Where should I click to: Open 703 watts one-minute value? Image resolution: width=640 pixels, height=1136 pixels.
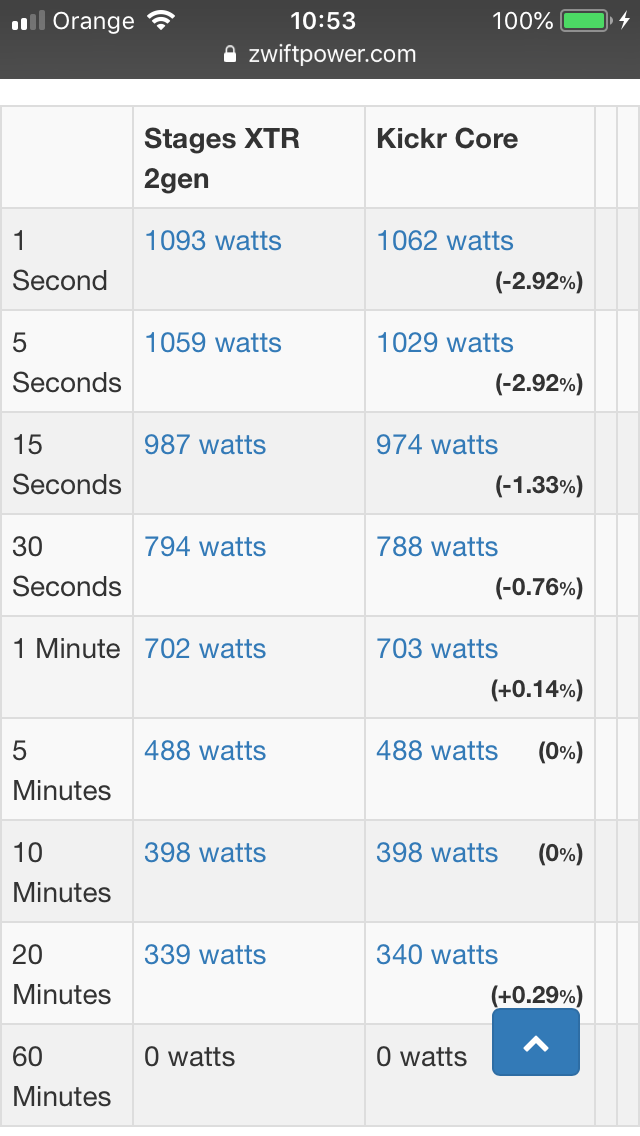[437, 649]
